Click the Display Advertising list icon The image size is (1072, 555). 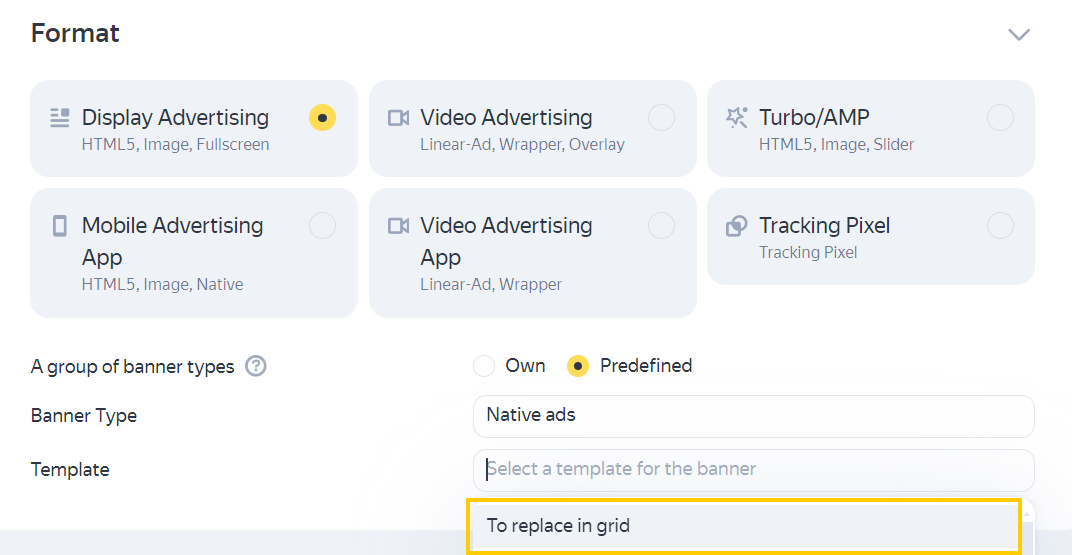pyautogui.click(x=59, y=118)
